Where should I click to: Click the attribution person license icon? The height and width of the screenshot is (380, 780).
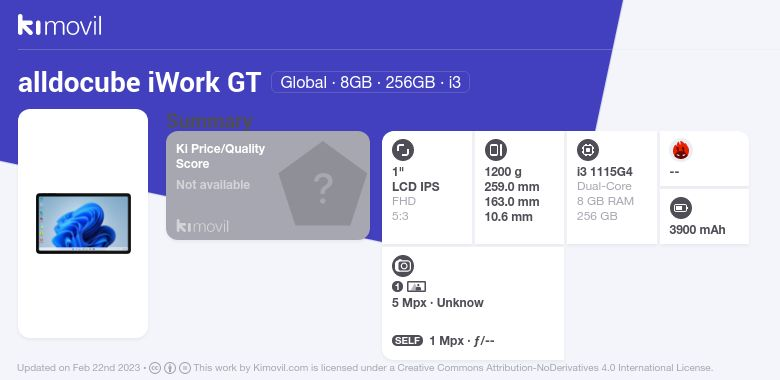[170, 368]
